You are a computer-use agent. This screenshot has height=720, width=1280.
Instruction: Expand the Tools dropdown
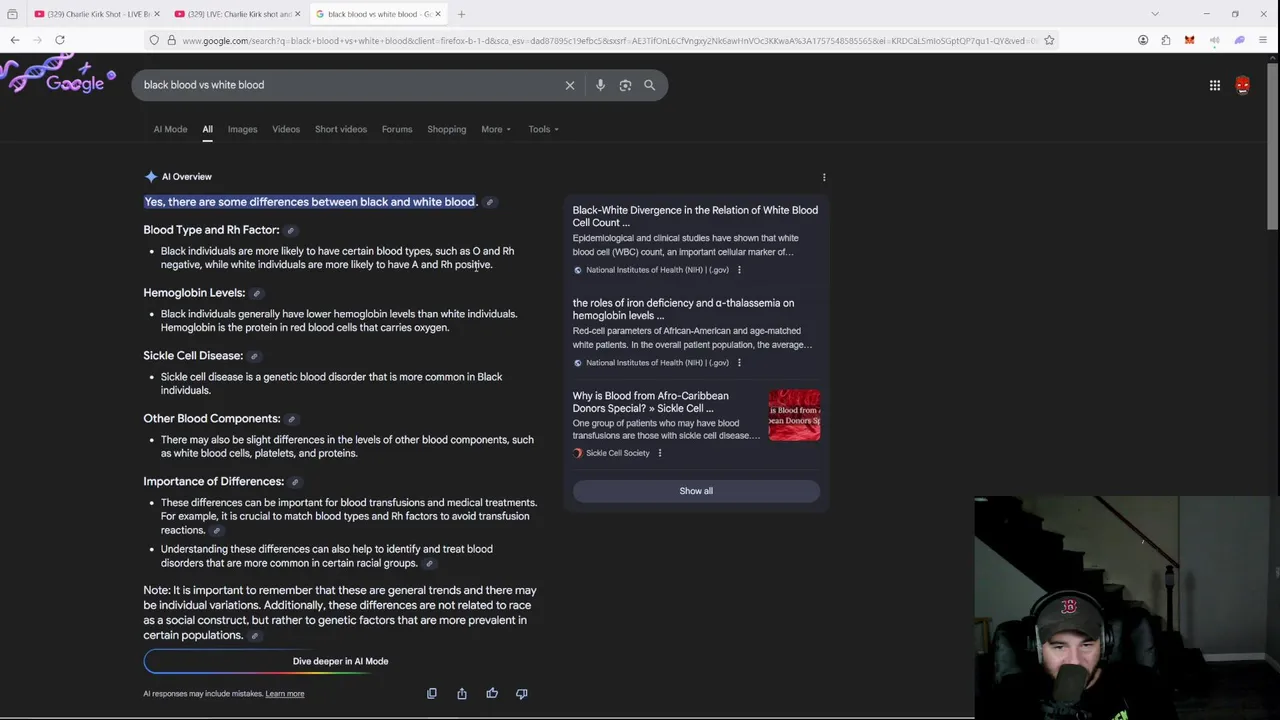pyautogui.click(x=544, y=129)
